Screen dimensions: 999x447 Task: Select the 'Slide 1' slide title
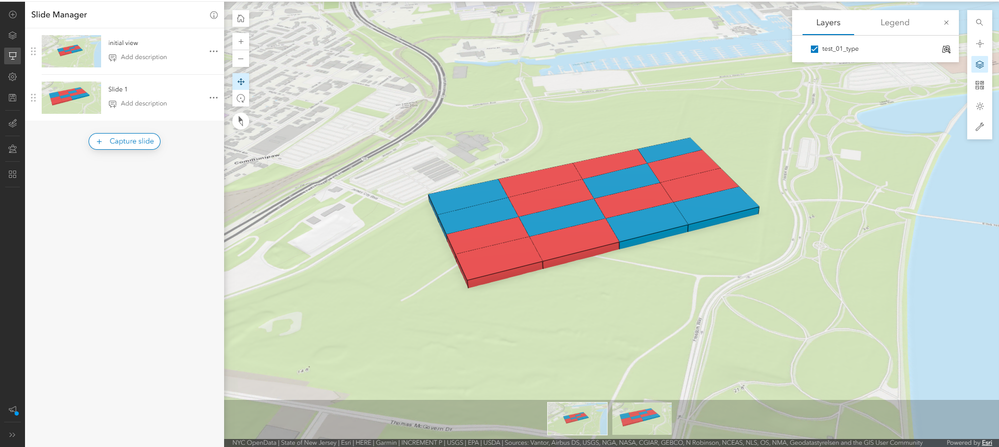118,89
